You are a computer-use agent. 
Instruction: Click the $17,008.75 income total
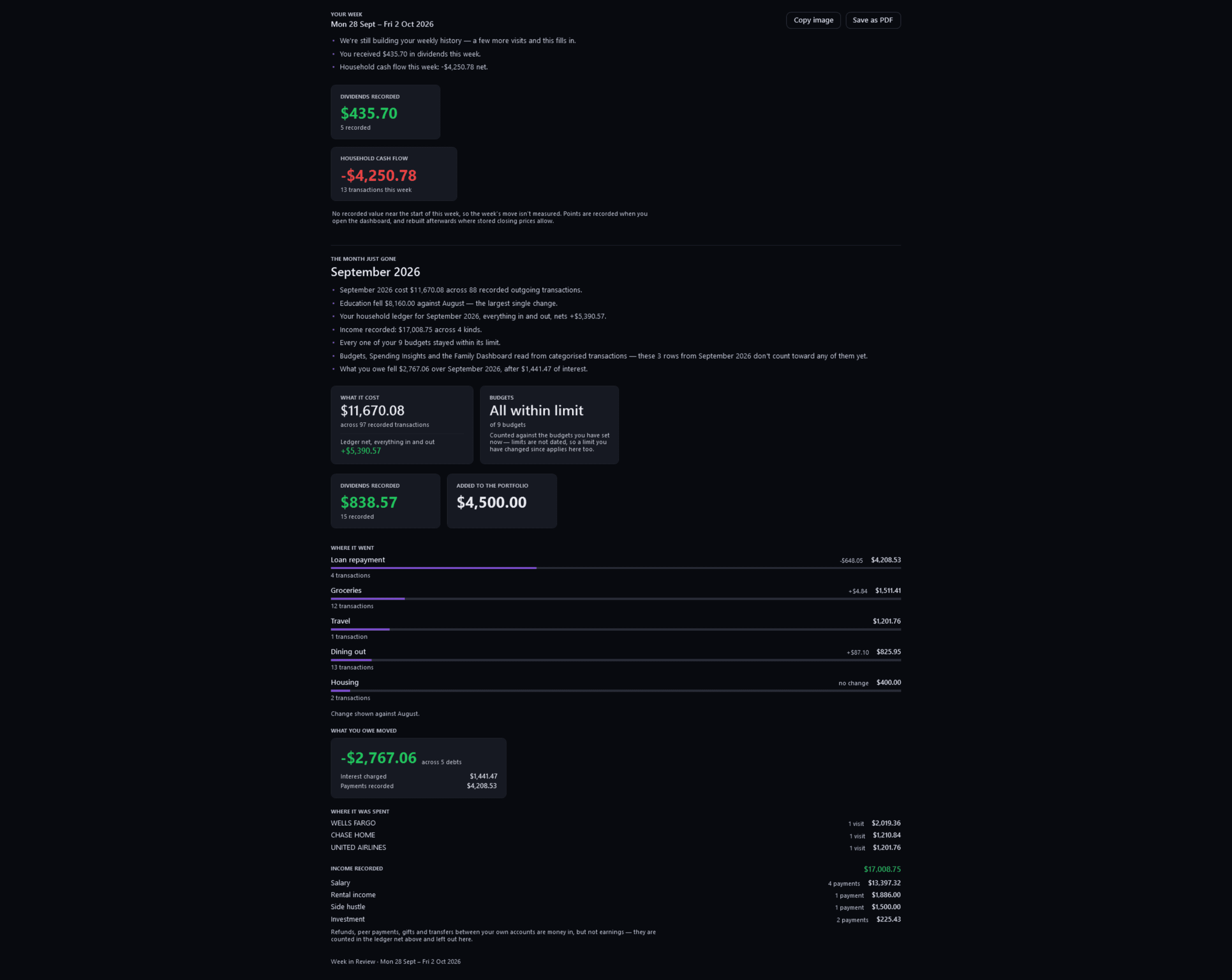[882, 869]
